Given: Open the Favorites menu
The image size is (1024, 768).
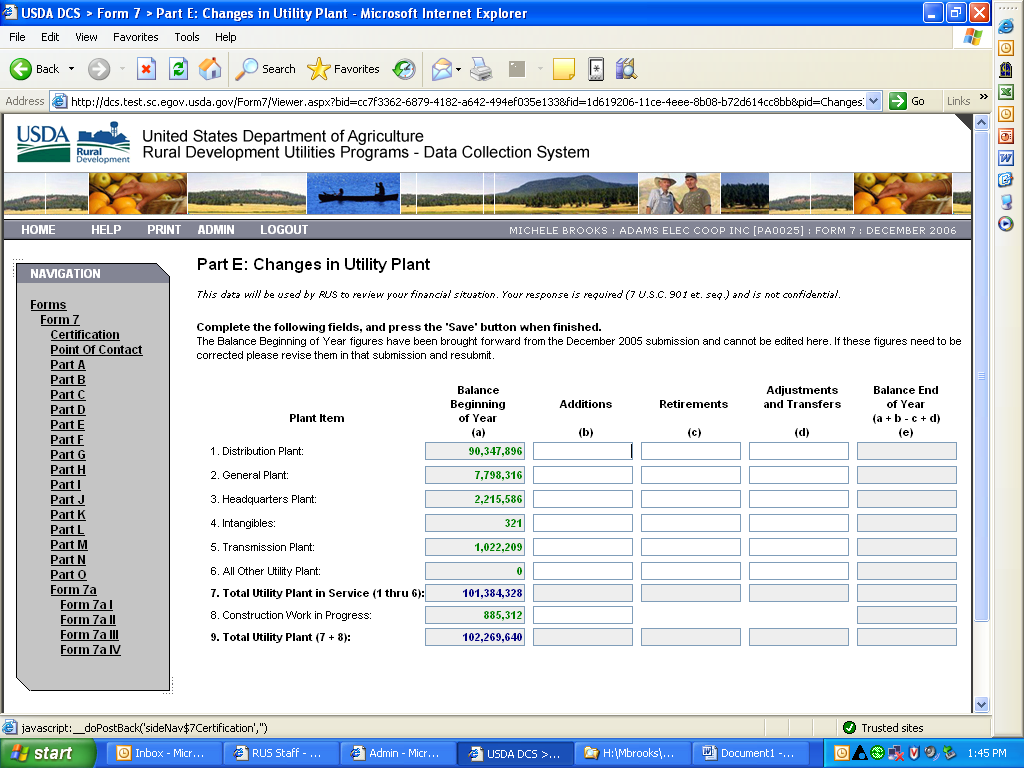Looking at the screenshot, I should point(136,37).
